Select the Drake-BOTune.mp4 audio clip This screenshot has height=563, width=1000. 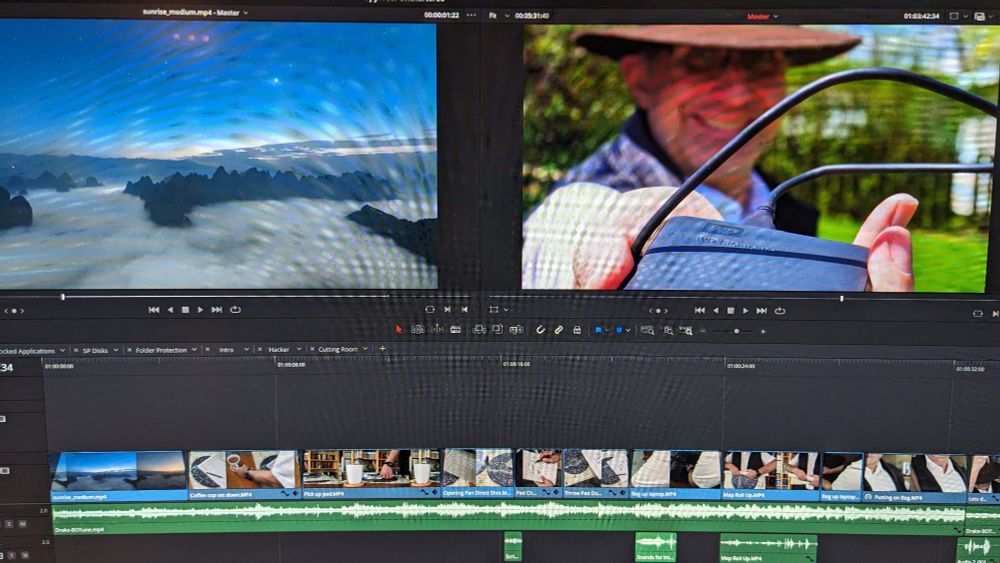tap(508, 518)
